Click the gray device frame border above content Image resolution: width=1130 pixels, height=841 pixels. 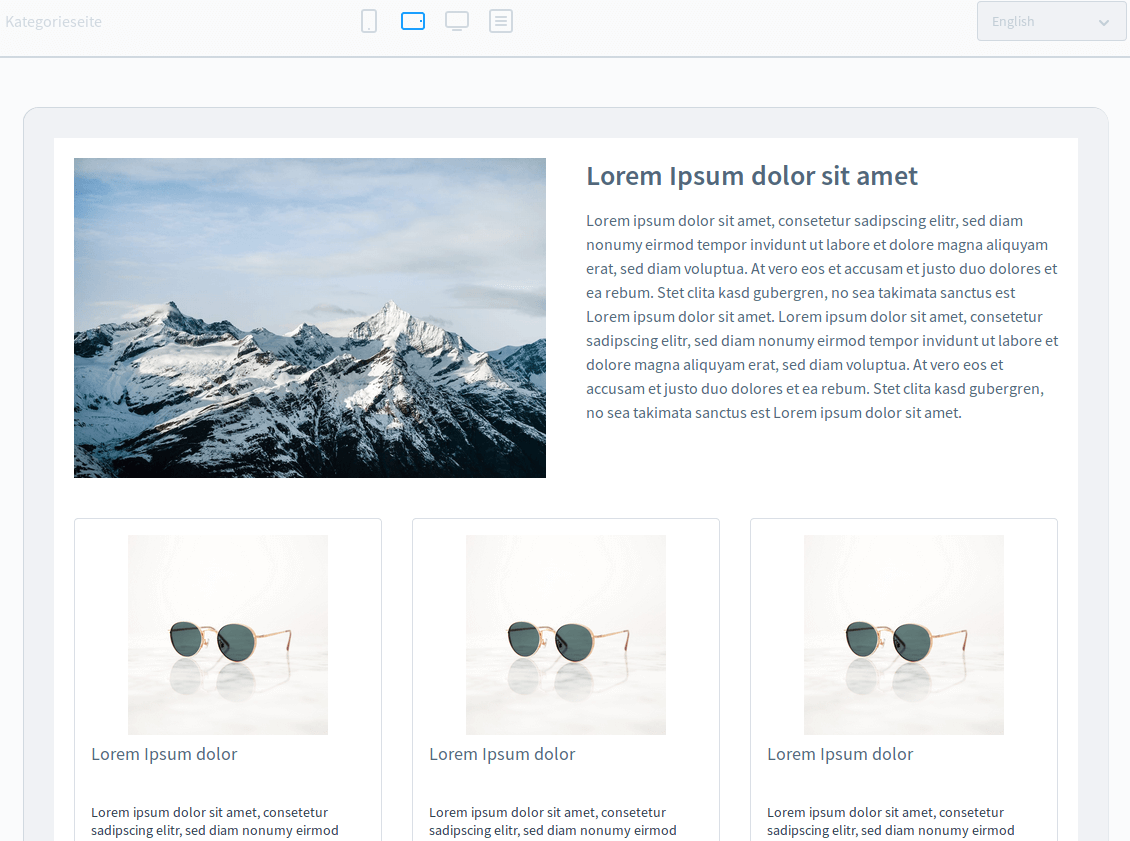(x=566, y=122)
